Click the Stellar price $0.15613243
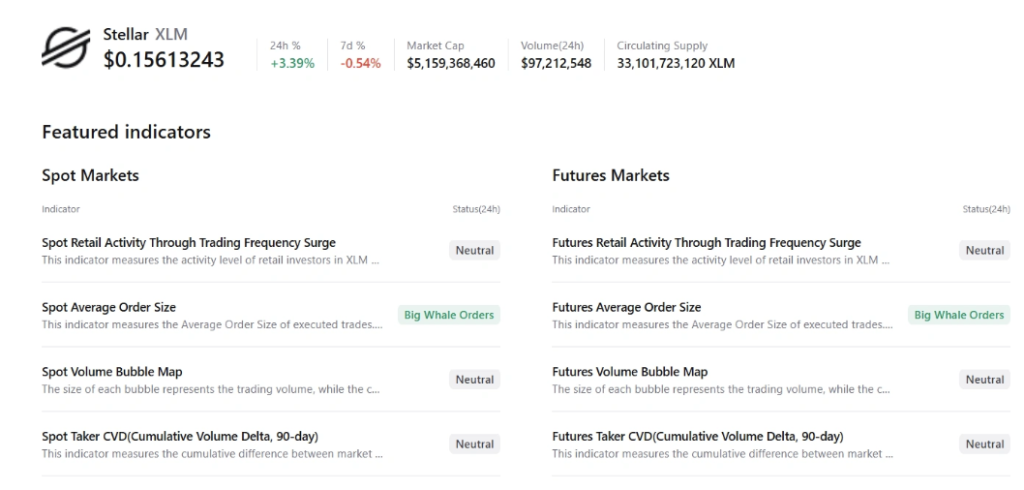The height and width of the screenshot is (490, 1024). (164, 60)
